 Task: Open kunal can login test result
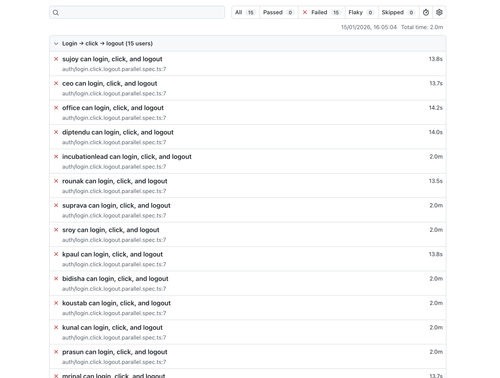pos(112,327)
